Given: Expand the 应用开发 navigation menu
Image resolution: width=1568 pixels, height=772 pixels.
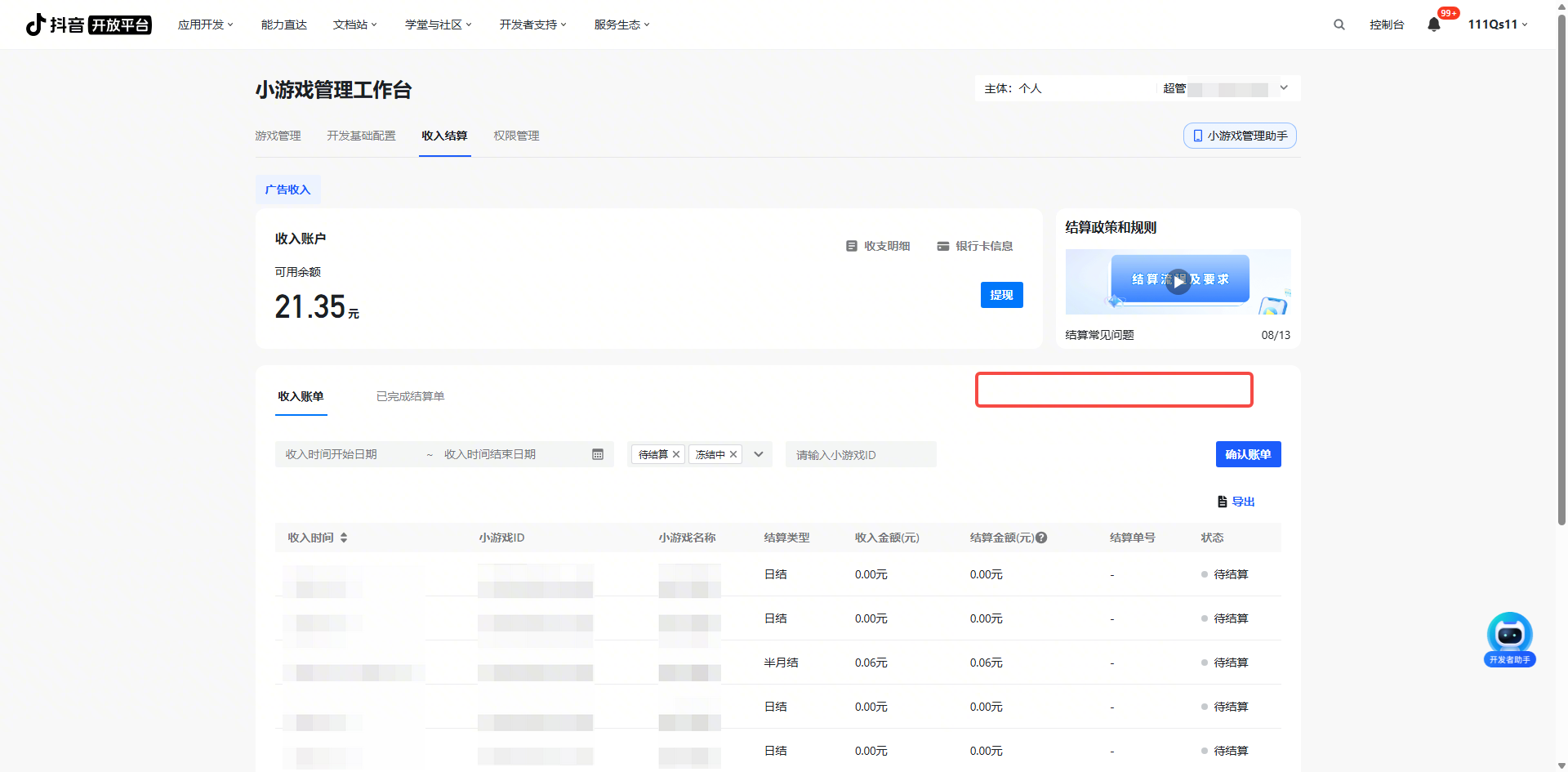Looking at the screenshot, I should (x=205, y=25).
